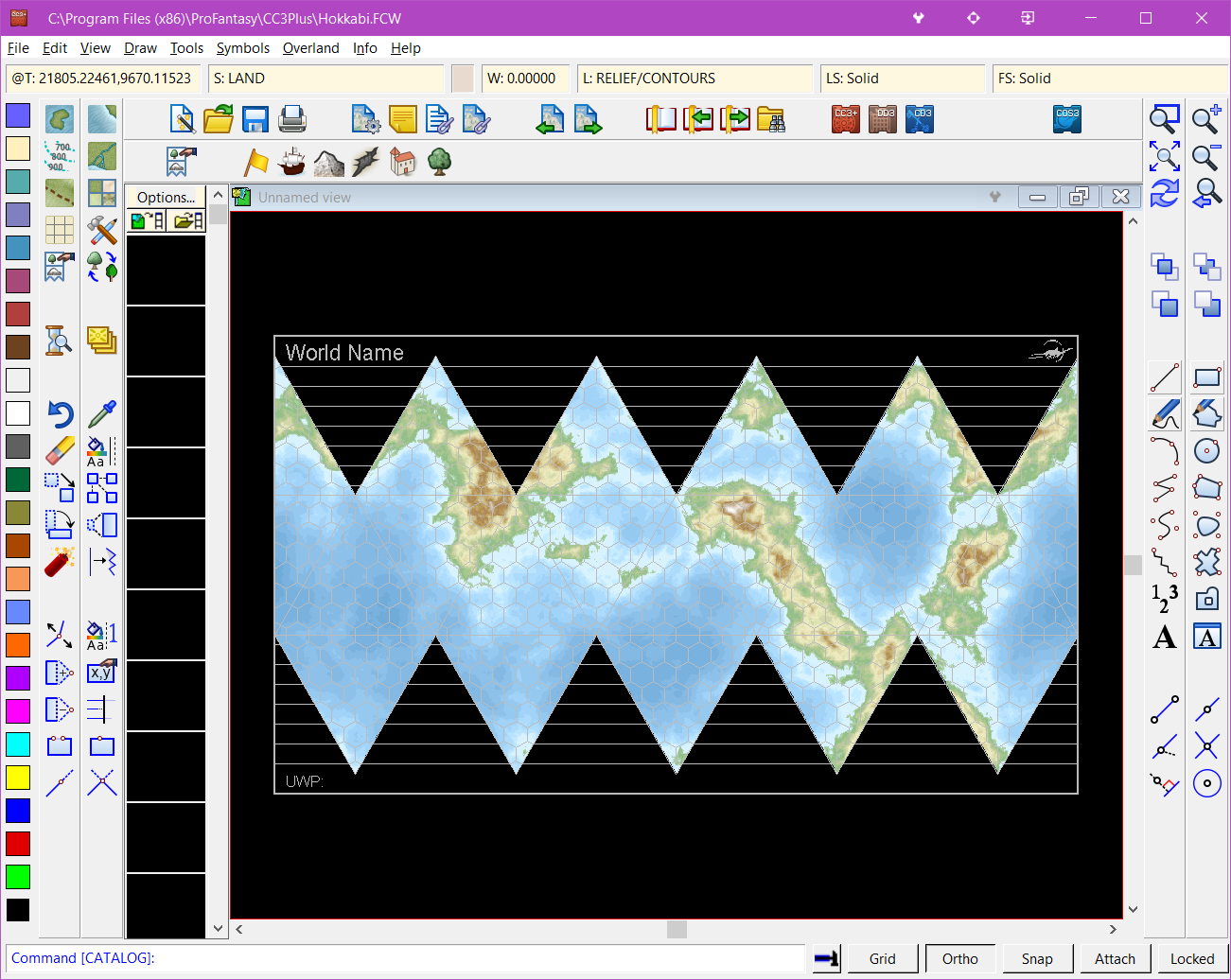Pick the bright green color swatch
Screen dimensions: 1231x980
point(18,877)
